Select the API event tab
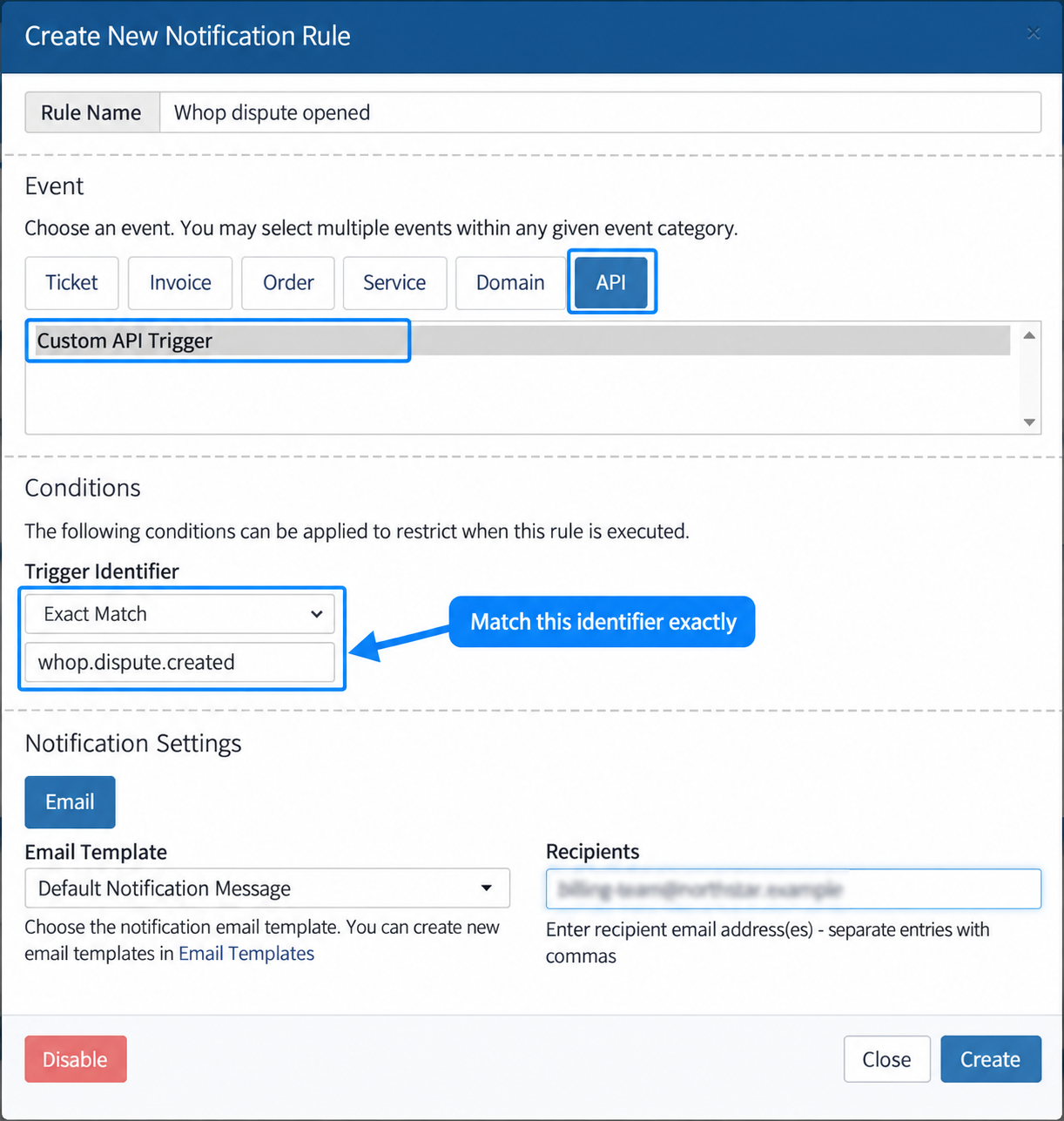The width and height of the screenshot is (1064, 1121). [x=611, y=282]
